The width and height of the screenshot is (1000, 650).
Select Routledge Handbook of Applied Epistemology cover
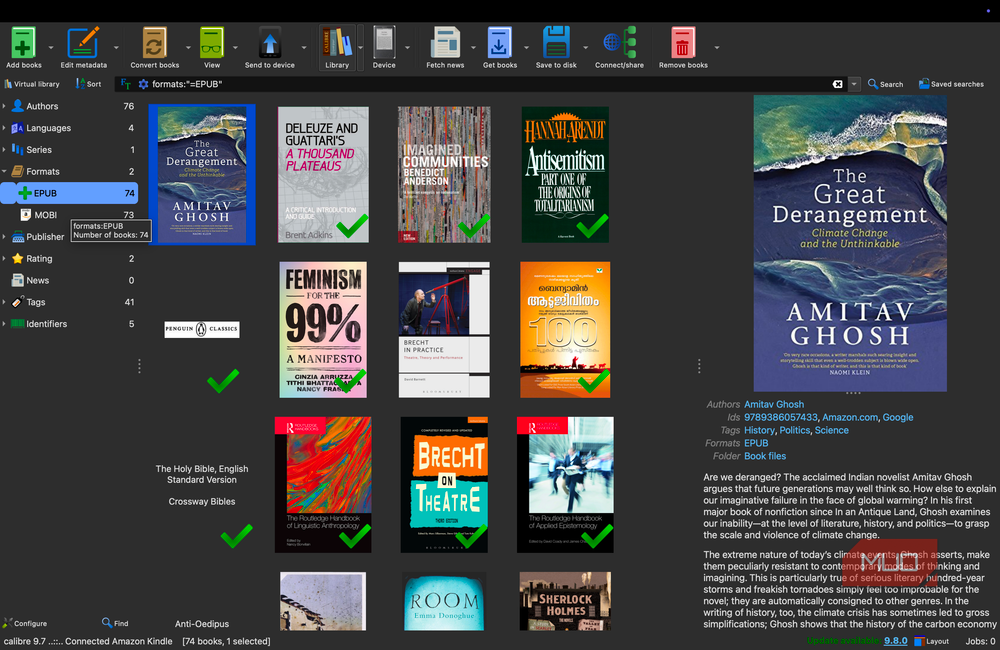pos(565,484)
